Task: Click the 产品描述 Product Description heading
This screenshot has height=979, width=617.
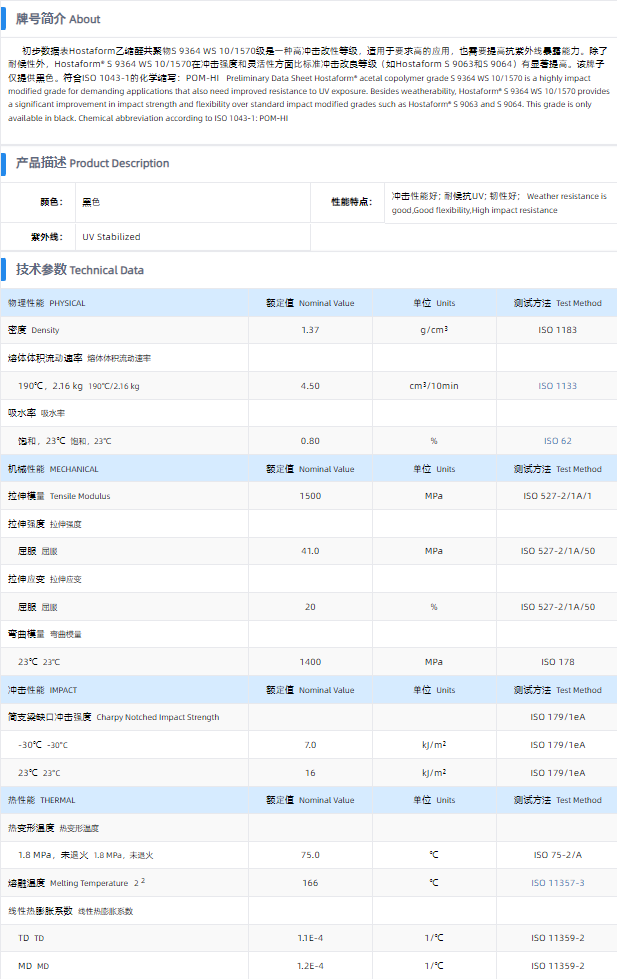Action: click(x=92, y=163)
